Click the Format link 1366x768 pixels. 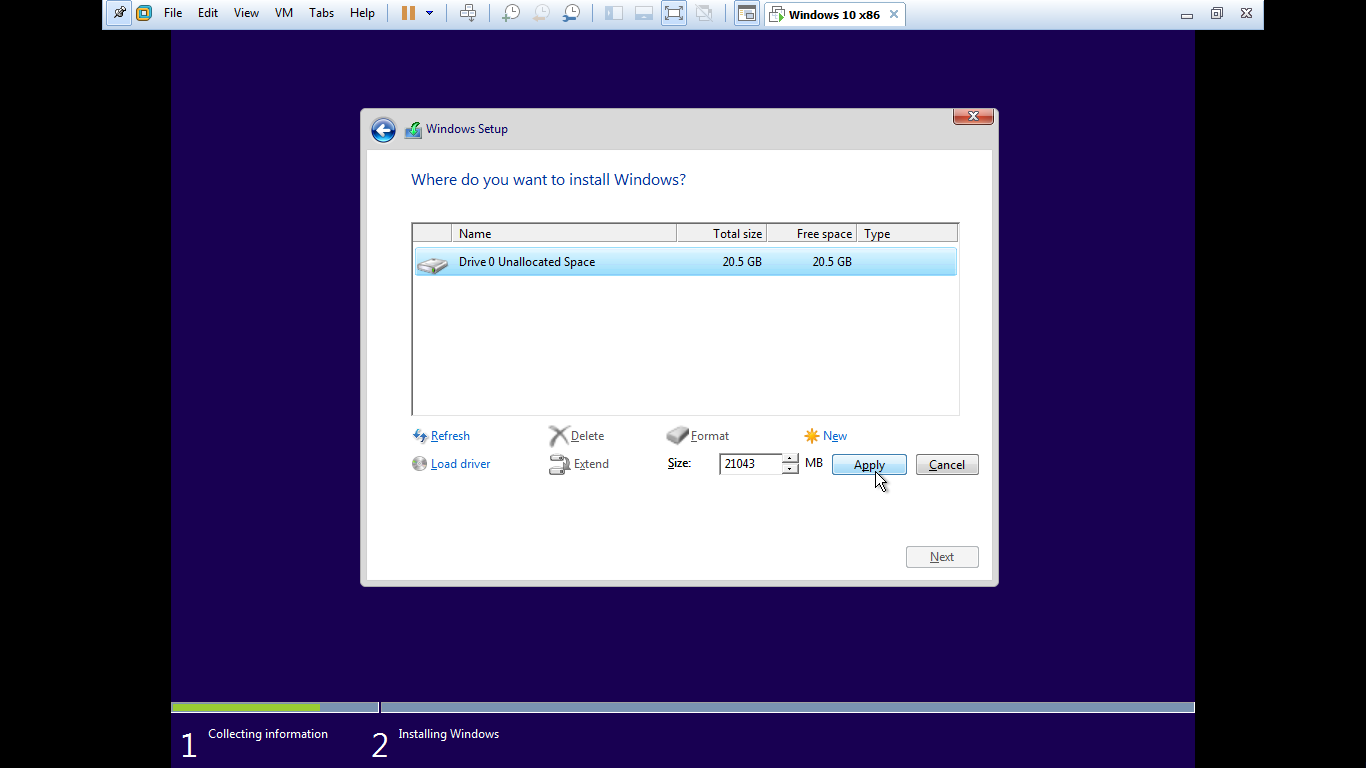pyautogui.click(x=710, y=436)
